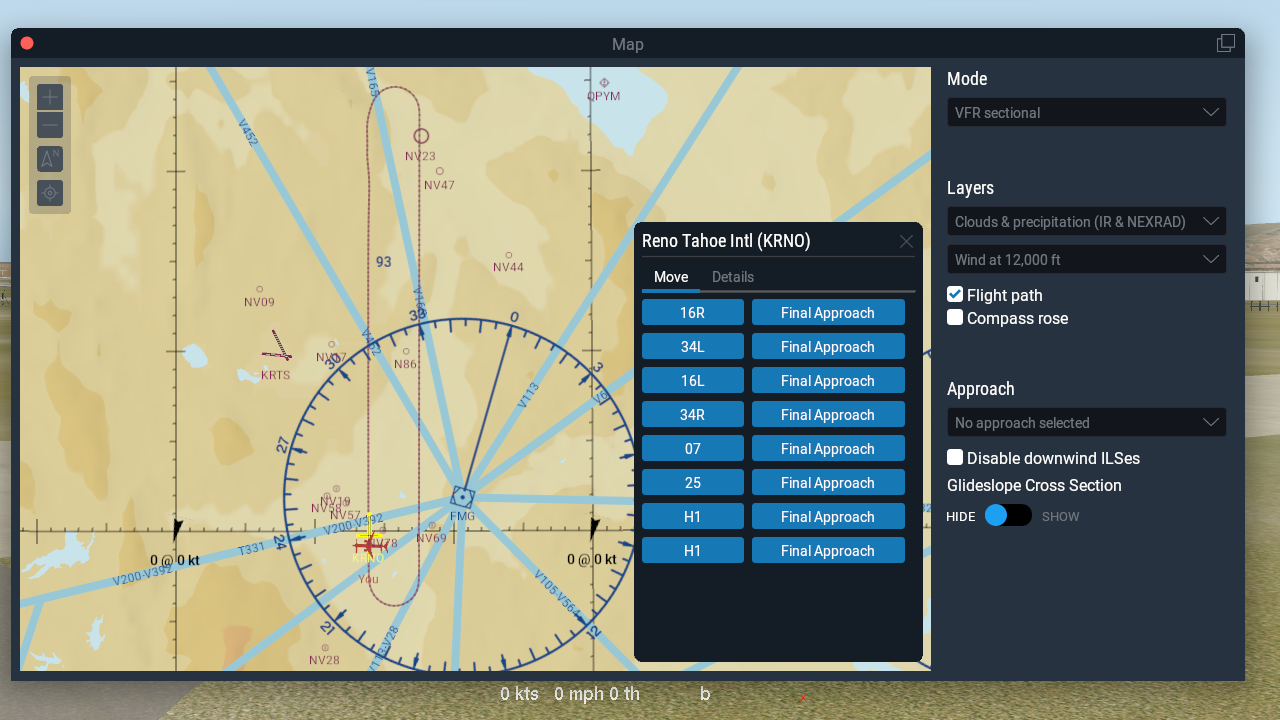Start Final Approach for runway 34R
1280x720 pixels.
click(828, 415)
